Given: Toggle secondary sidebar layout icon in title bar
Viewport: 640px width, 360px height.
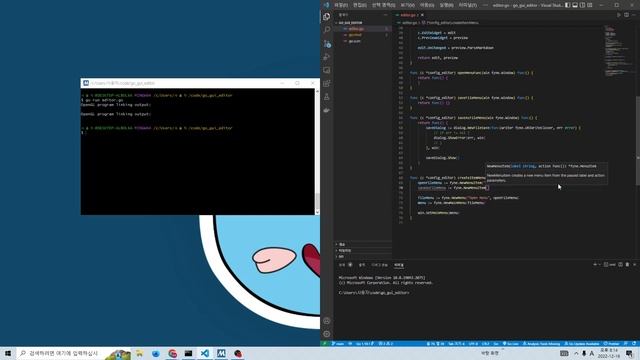Looking at the screenshot, I should pos(582,5).
